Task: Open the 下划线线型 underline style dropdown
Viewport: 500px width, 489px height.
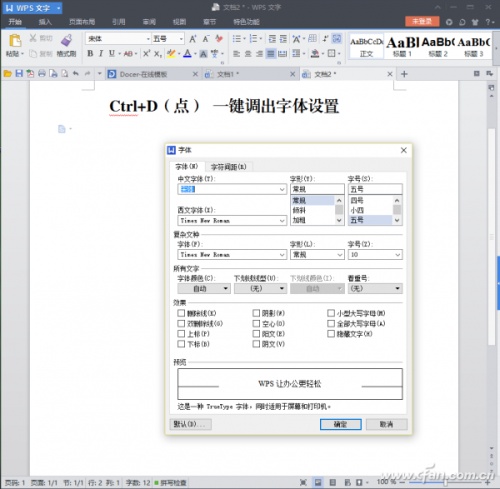Action: [x=260, y=288]
